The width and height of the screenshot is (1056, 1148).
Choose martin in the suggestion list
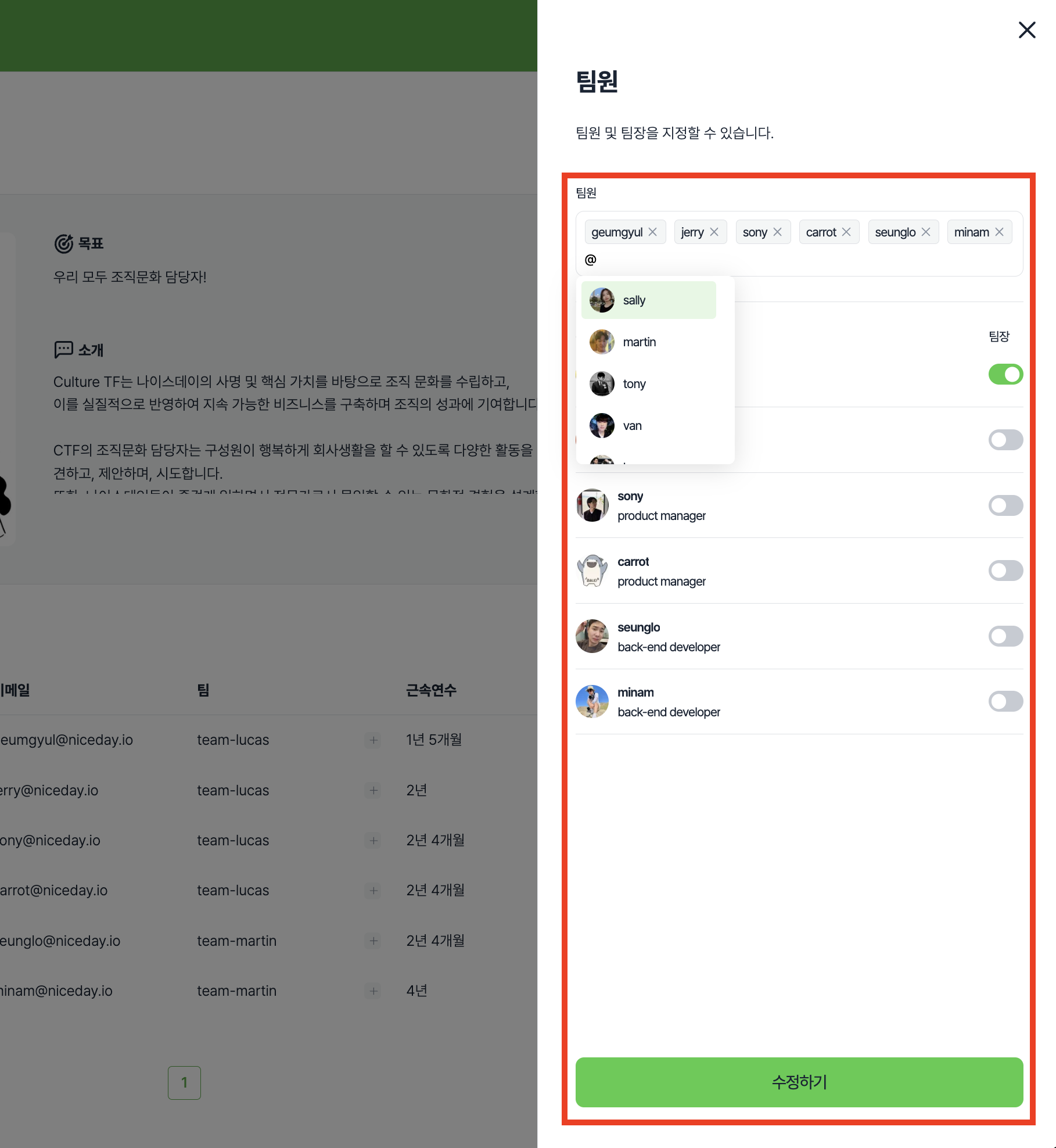point(649,342)
